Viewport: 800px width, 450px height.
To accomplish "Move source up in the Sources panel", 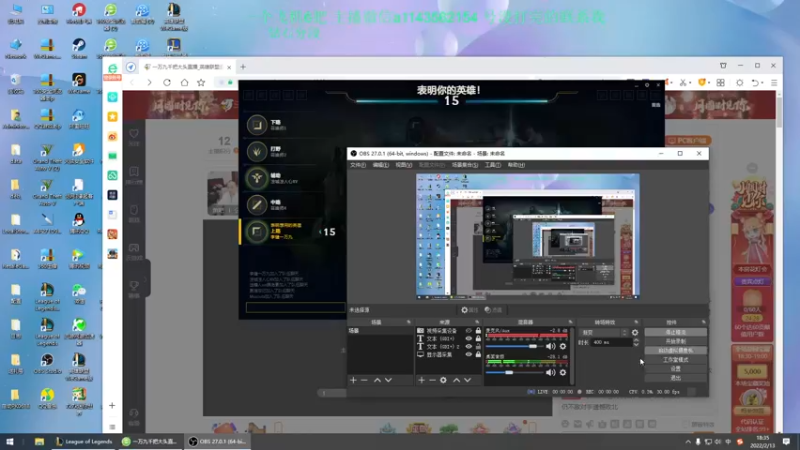I will point(456,380).
